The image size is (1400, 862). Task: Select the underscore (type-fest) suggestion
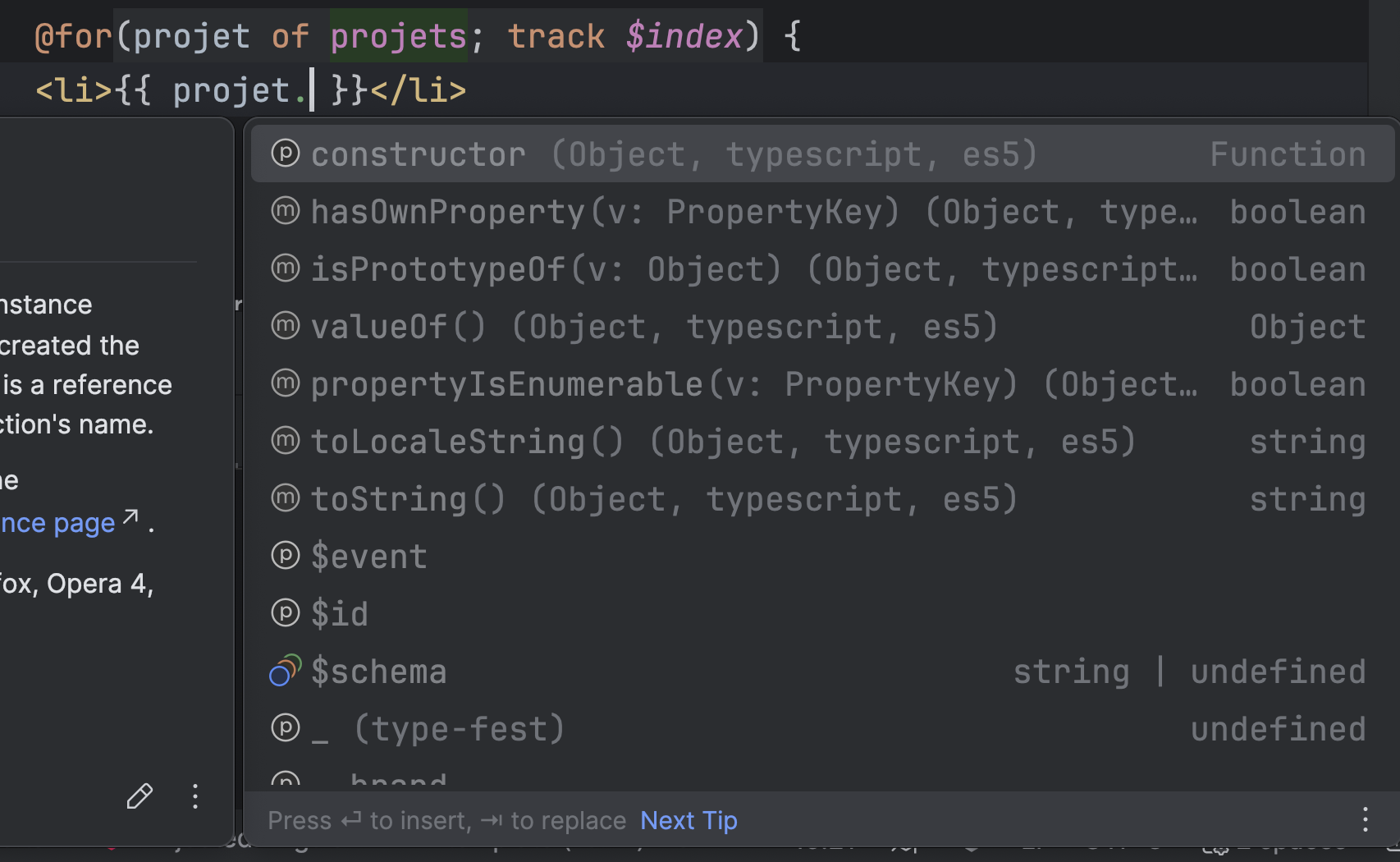click(439, 729)
